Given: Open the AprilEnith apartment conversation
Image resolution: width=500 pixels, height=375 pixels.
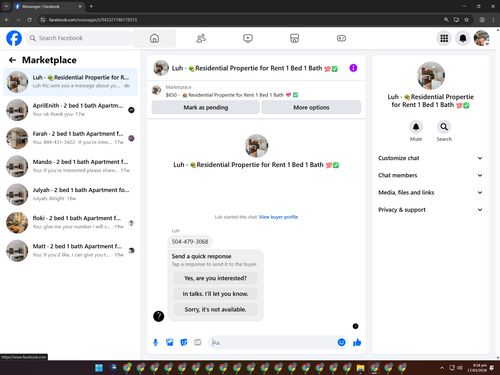Looking at the screenshot, I should [x=70, y=110].
